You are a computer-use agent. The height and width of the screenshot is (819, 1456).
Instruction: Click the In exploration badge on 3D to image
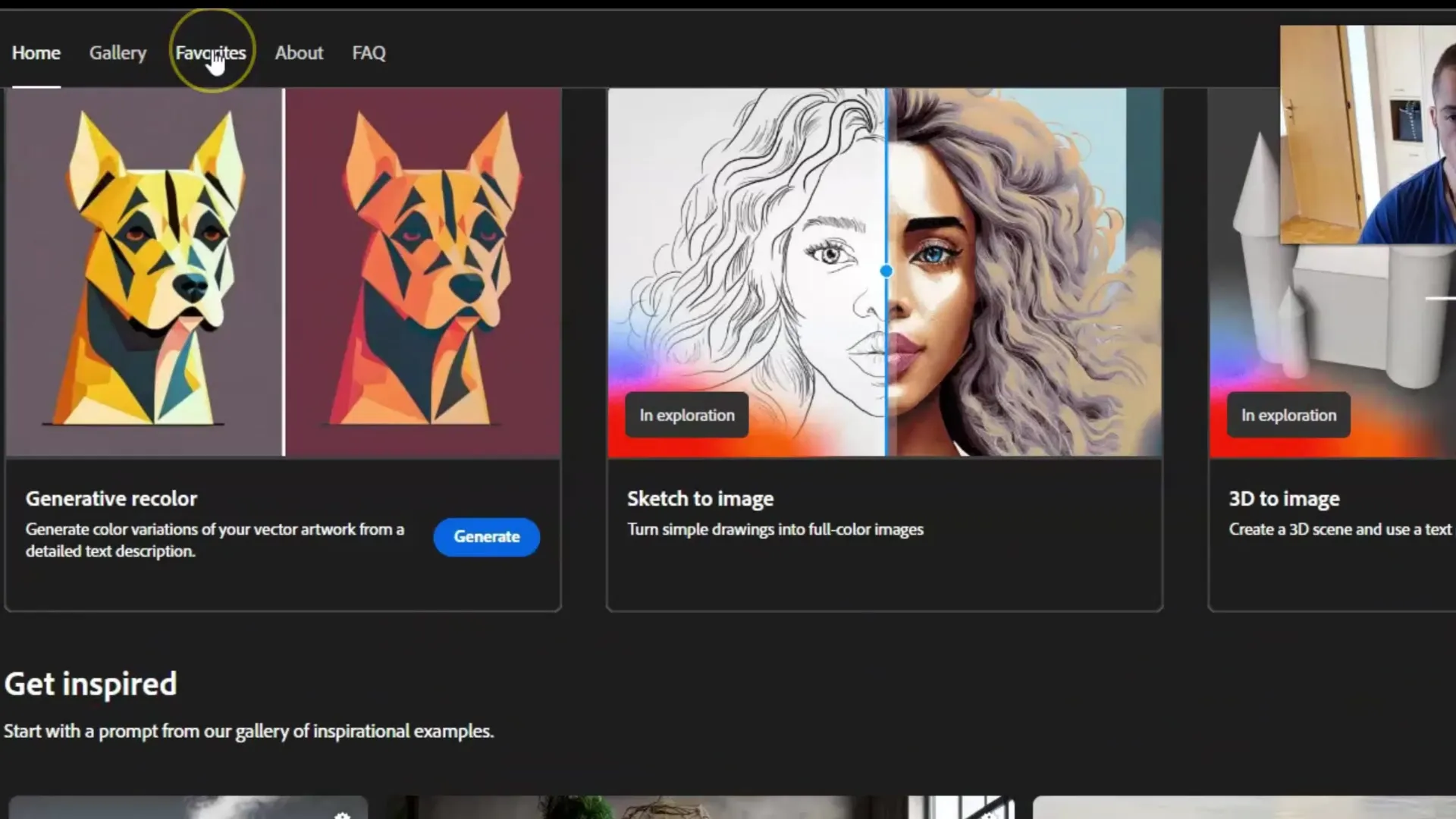pos(1288,415)
